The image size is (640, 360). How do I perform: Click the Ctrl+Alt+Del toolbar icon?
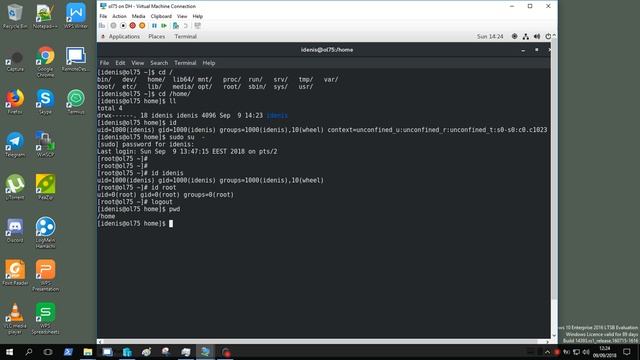pyautogui.click(x=102, y=26)
